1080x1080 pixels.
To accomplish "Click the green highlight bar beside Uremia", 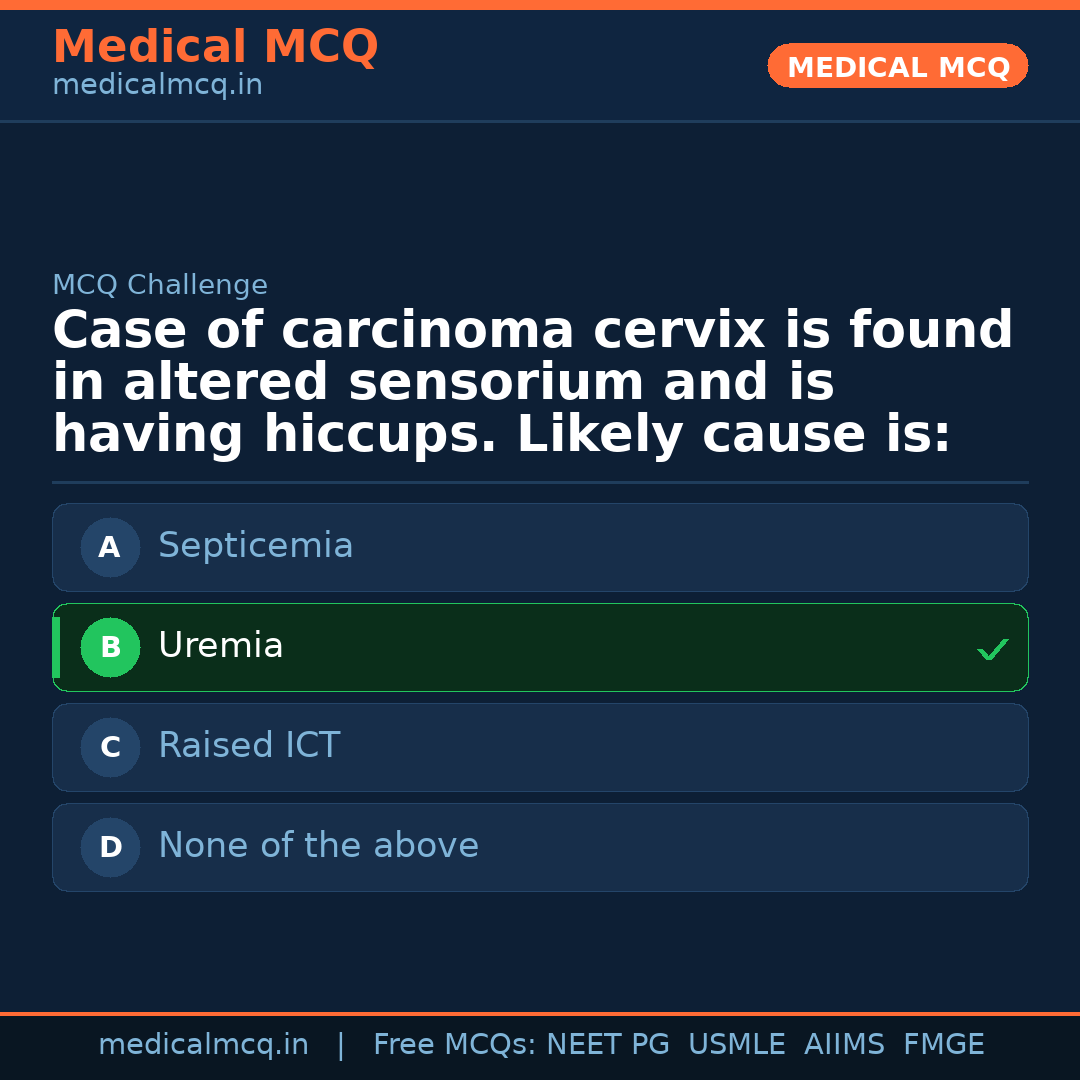I will coord(55,647).
